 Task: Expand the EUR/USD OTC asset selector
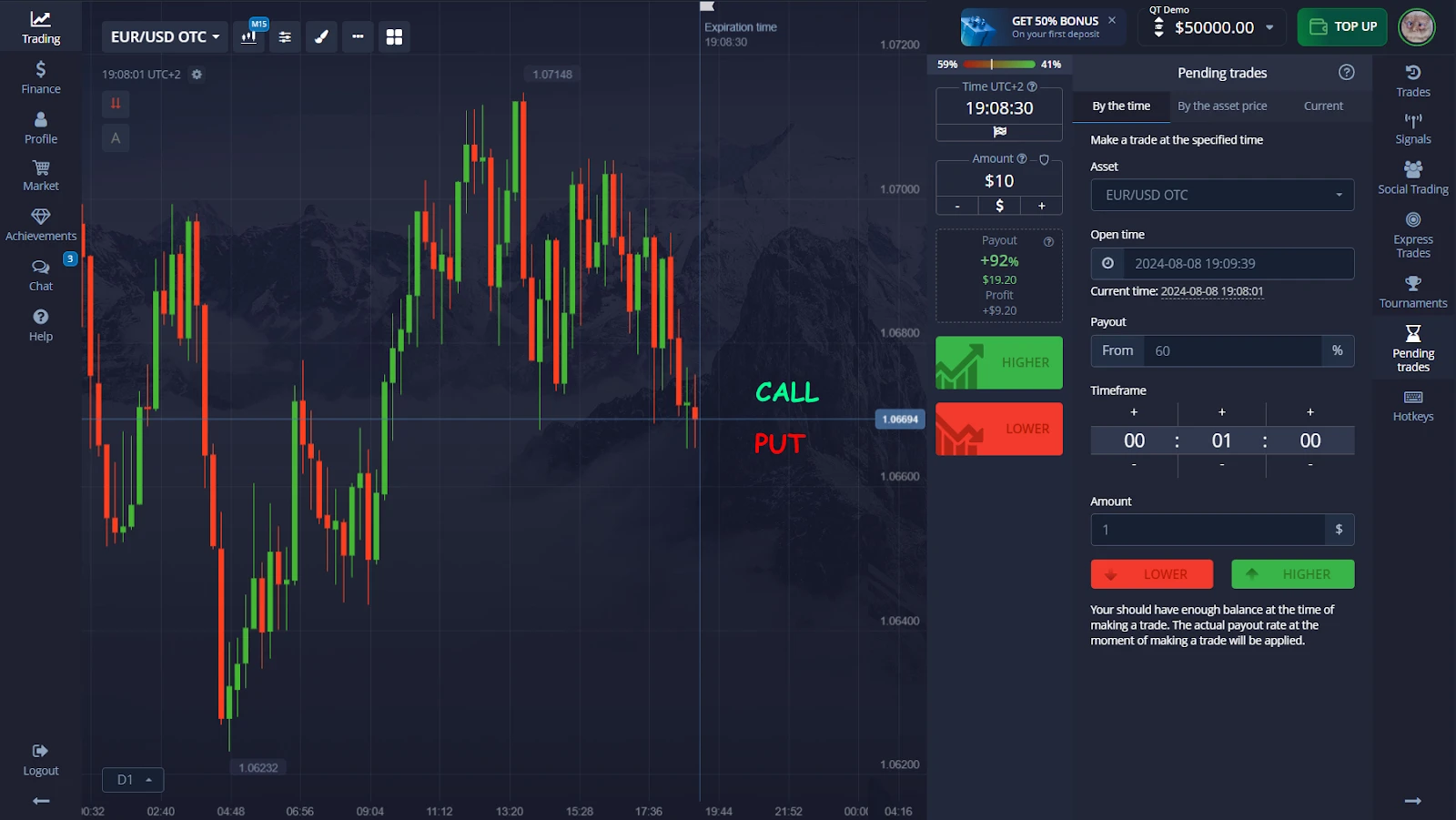click(x=165, y=36)
